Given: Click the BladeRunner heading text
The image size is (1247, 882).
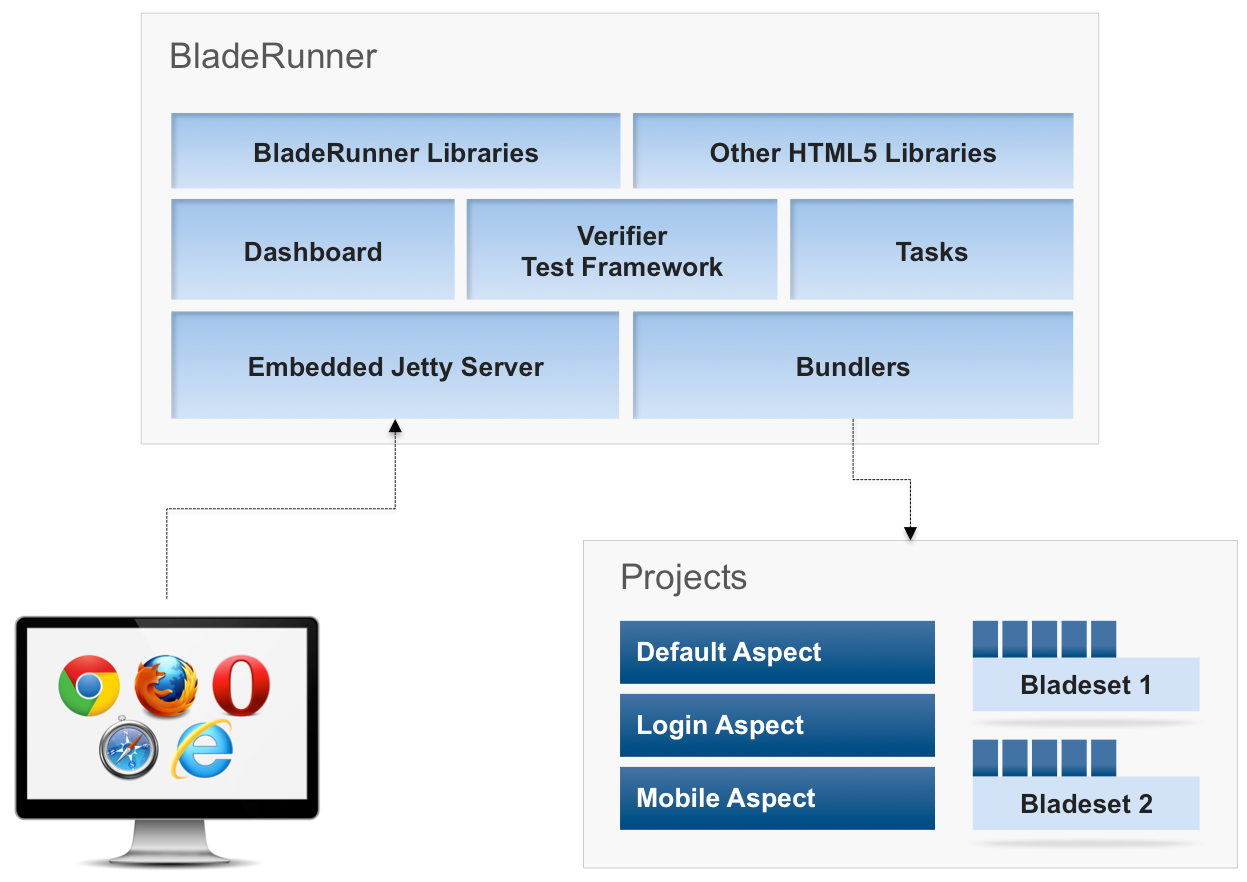Looking at the screenshot, I should pos(273,56).
